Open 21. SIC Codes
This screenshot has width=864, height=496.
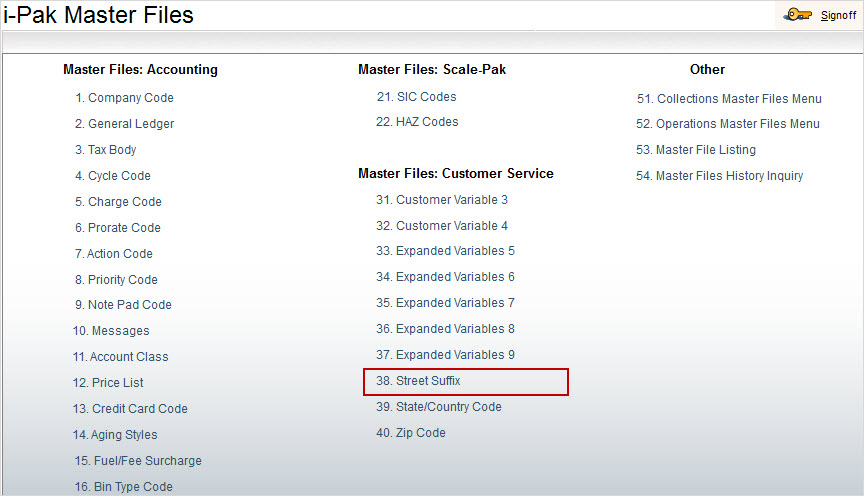(x=417, y=97)
